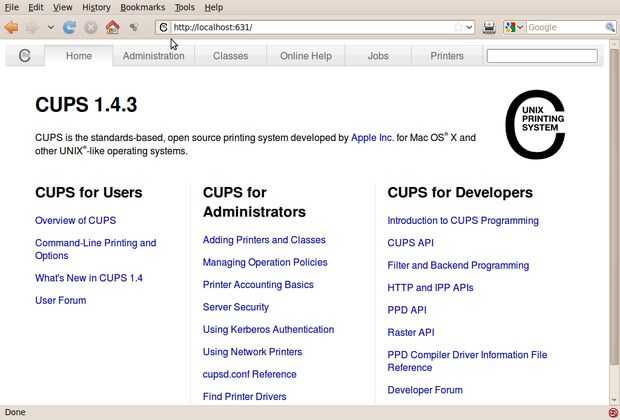Reload the page with the refresh icon
Screen dimensions: 620x420
point(70,27)
